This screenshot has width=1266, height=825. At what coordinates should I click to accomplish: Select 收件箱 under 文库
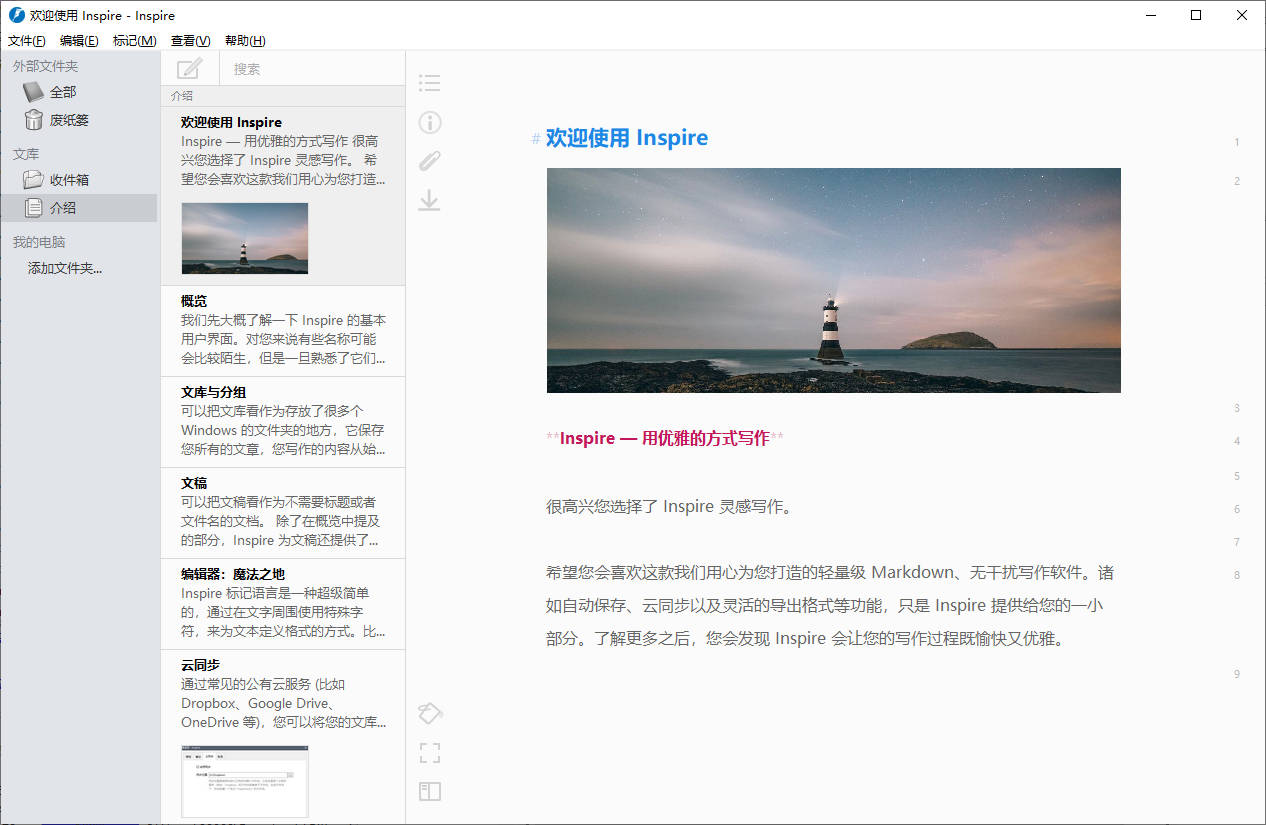pos(79,180)
